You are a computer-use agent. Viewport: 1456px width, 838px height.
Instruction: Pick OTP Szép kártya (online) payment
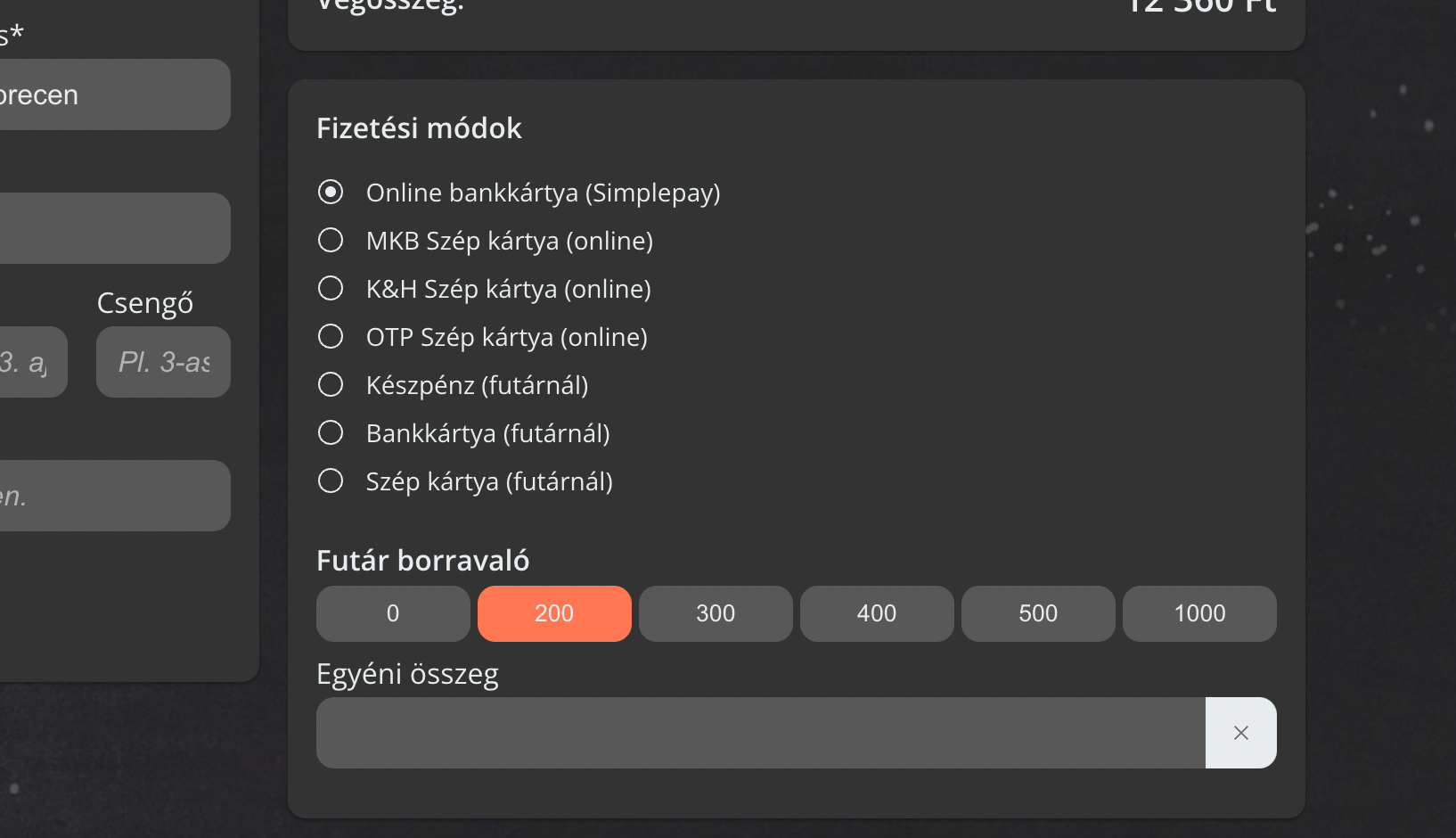point(331,337)
